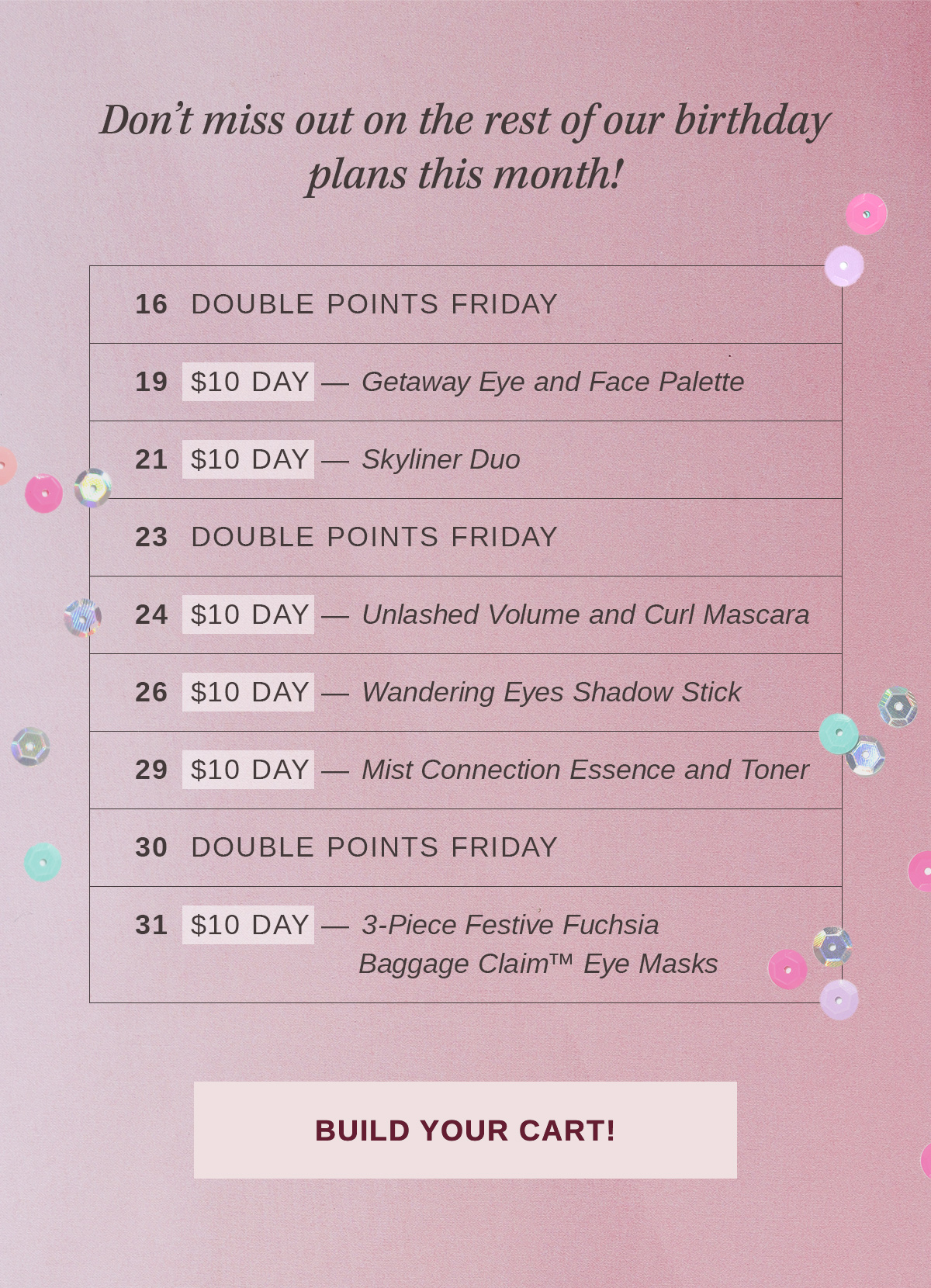
Task: Click Mist Connection Essence and Toner
Action: (585, 770)
